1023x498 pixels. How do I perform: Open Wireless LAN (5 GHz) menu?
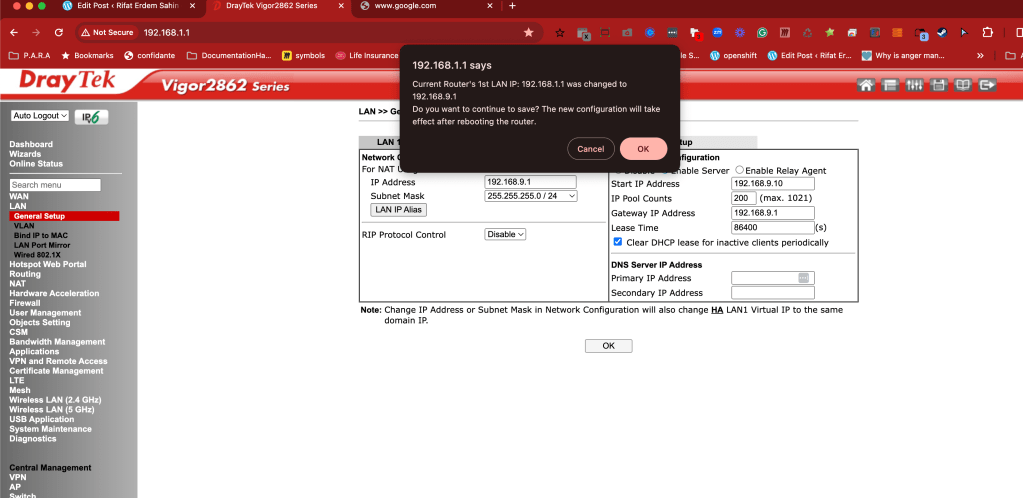click(x=52, y=409)
